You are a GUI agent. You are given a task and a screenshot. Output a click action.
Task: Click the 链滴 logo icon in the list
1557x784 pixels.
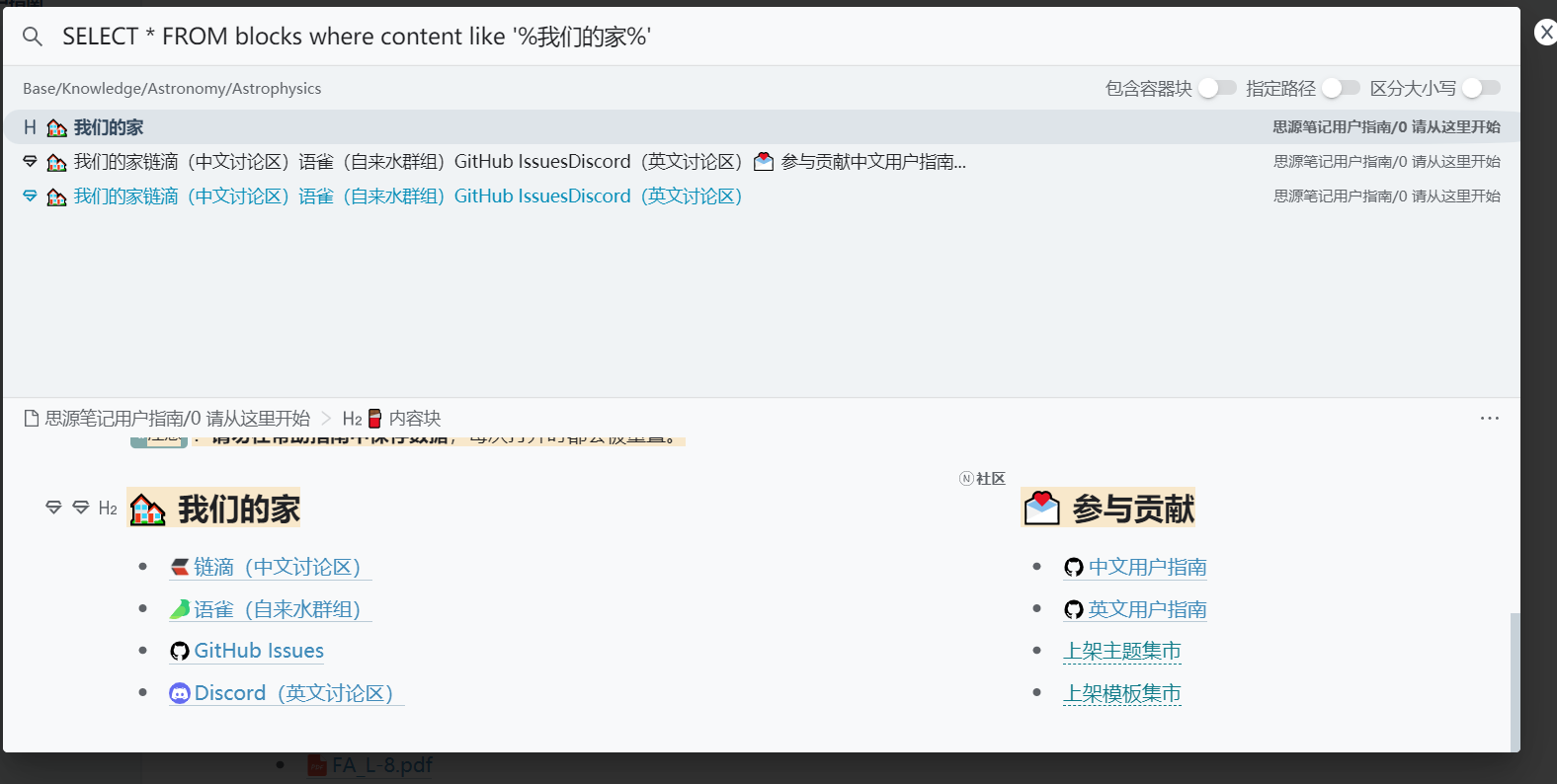[180, 567]
